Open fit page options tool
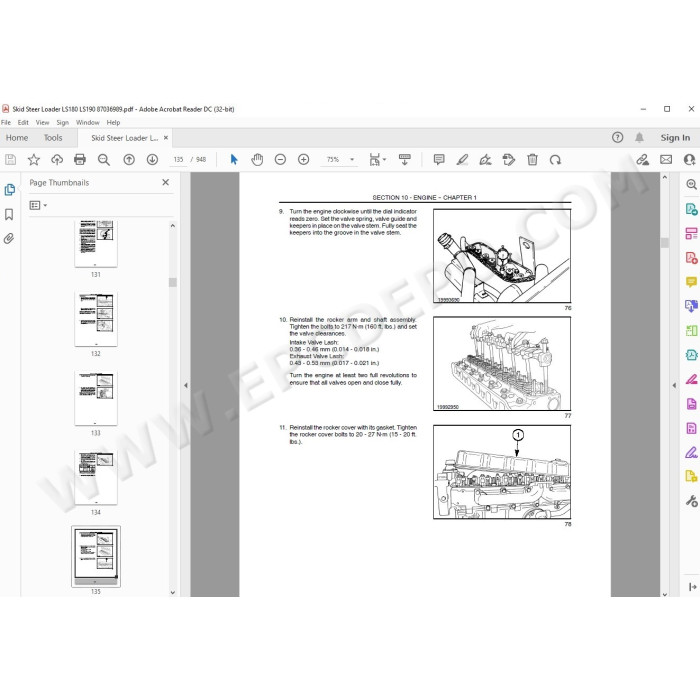 tap(377, 159)
